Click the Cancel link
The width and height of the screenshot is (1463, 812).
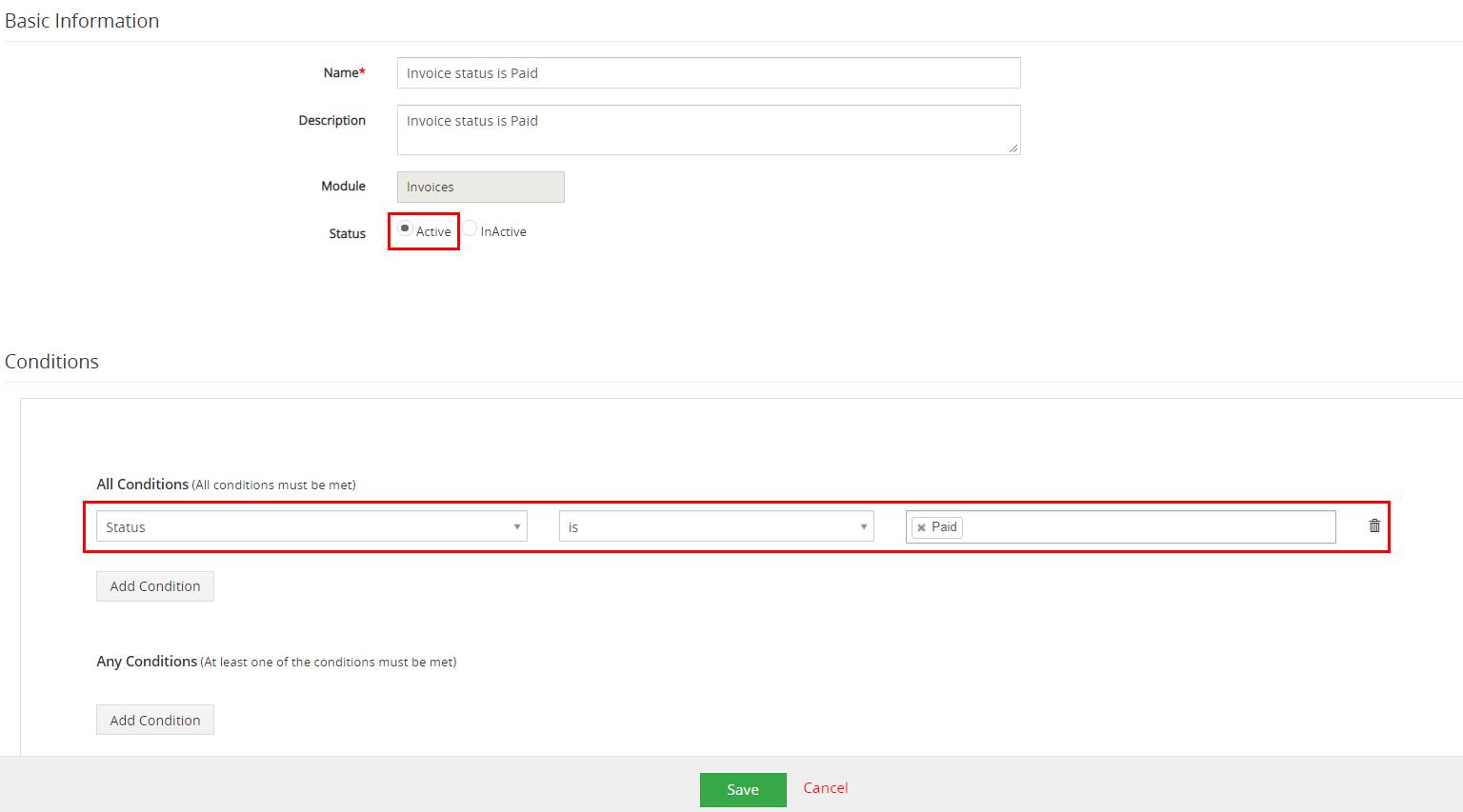click(x=825, y=788)
